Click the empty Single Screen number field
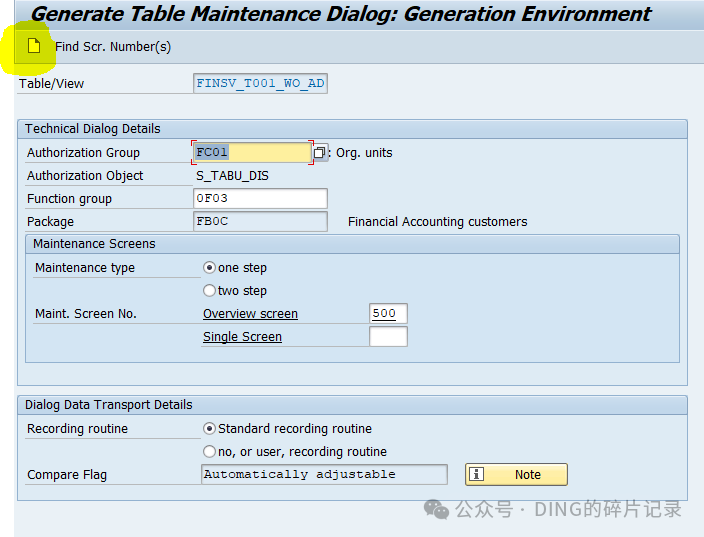 [388, 337]
